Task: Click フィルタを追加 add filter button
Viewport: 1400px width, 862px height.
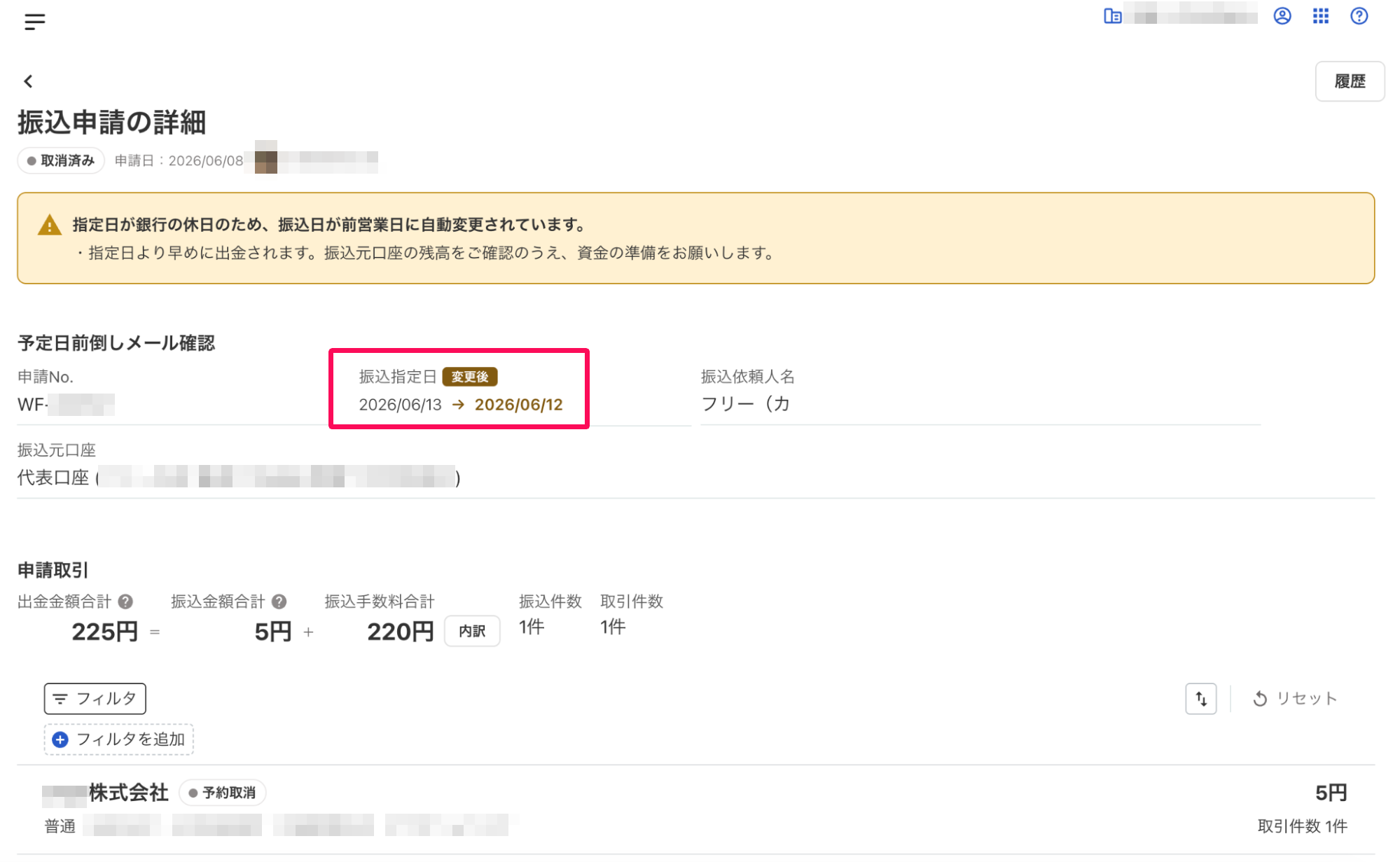Action: coord(118,739)
